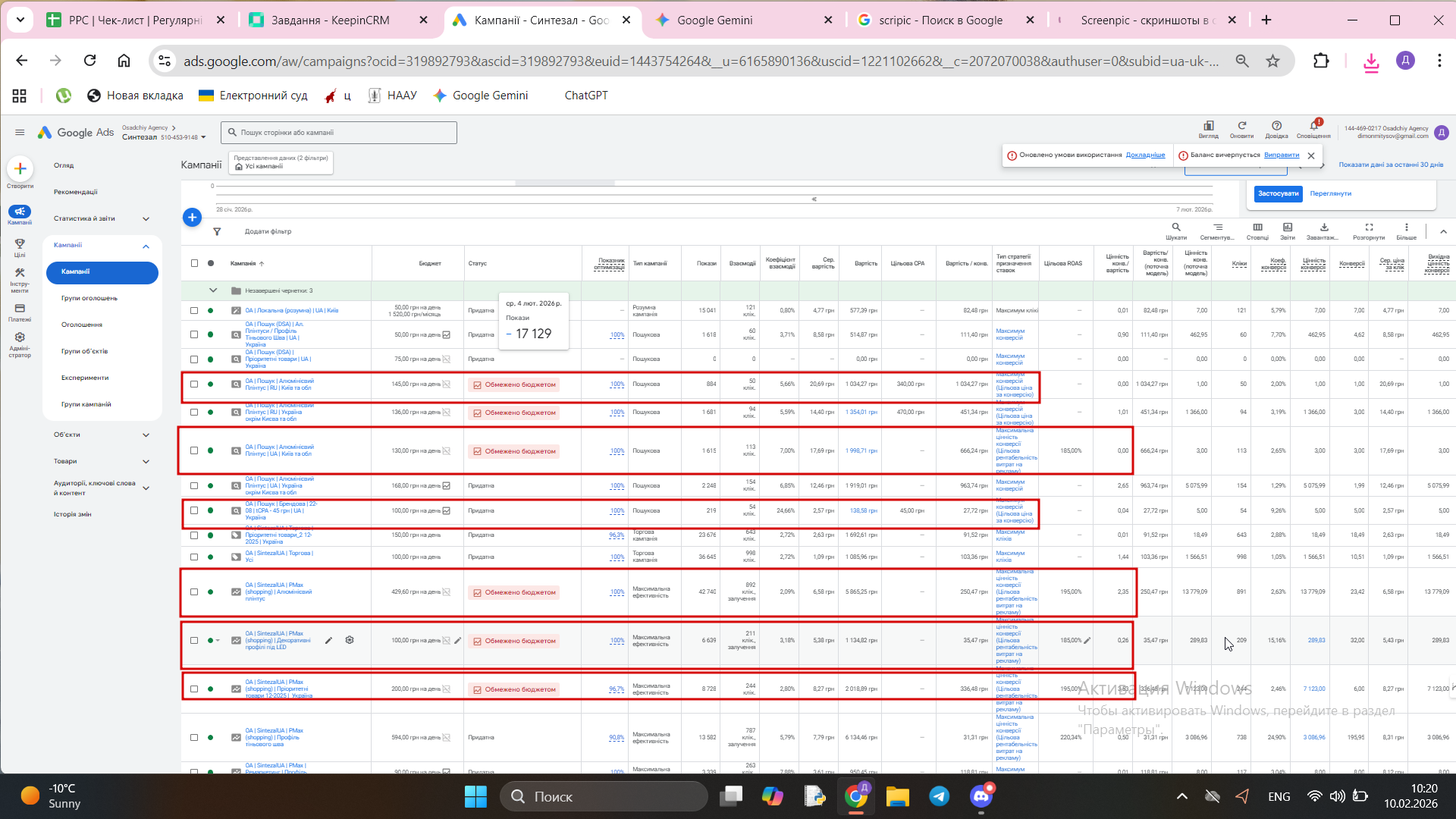Open the Сегментувати segment icon
This screenshot has width=1456, height=819.
(1217, 227)
